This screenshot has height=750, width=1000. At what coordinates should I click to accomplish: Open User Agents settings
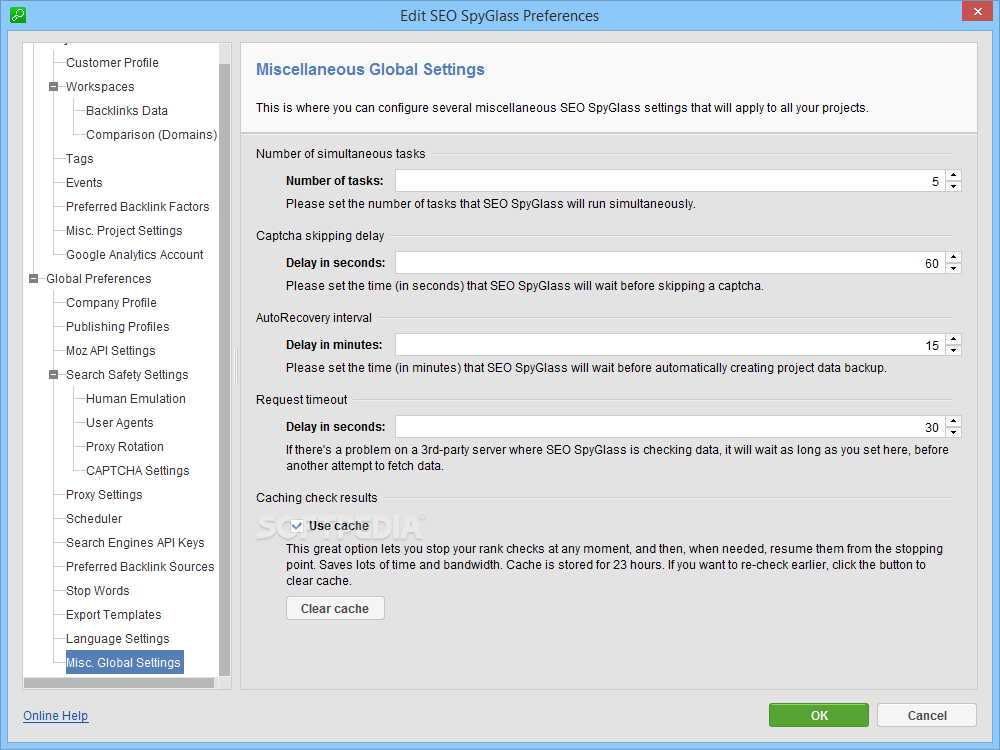pos(120,423)
